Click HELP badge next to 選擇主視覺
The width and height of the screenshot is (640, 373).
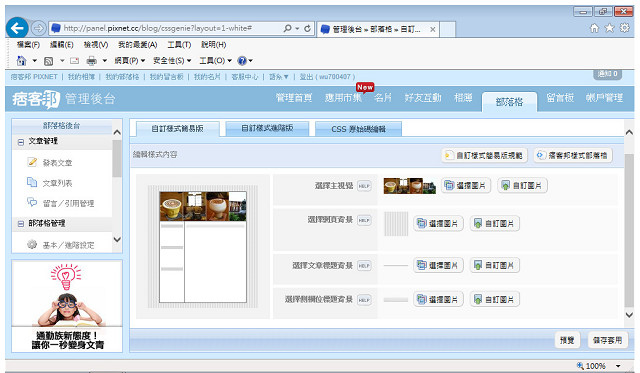pyautogui.click(x=364, y=186)
